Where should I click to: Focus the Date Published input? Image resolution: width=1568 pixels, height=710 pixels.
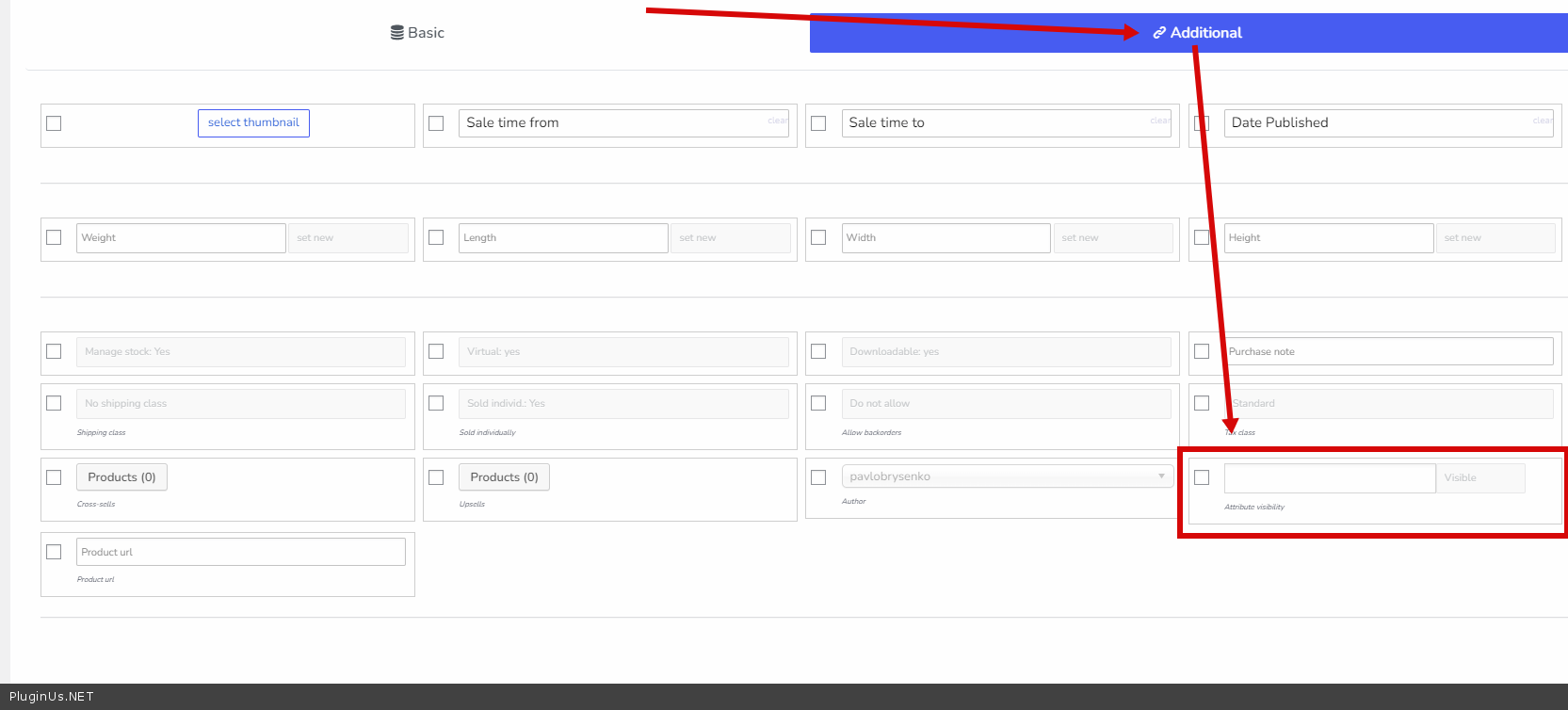(x=1375, y=123)
